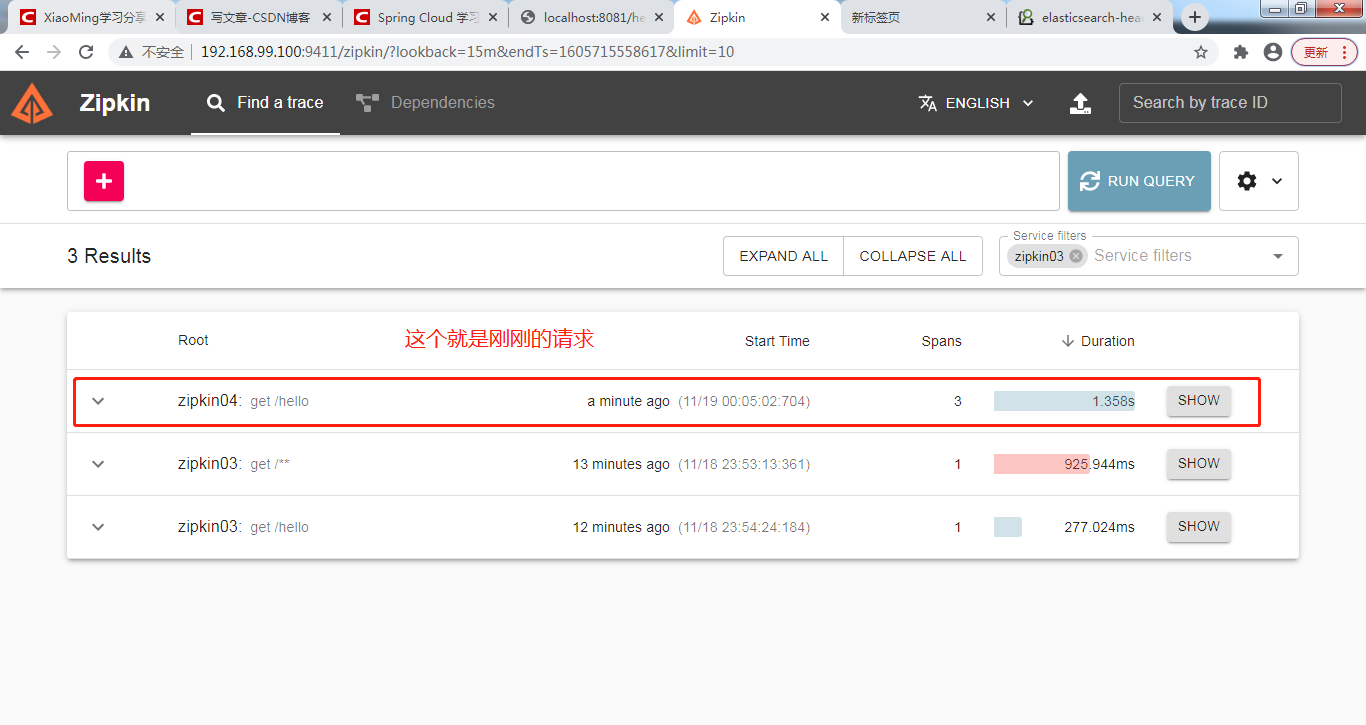
Task: Click the pink plus add-criteria button
Action: click(104, 181)
